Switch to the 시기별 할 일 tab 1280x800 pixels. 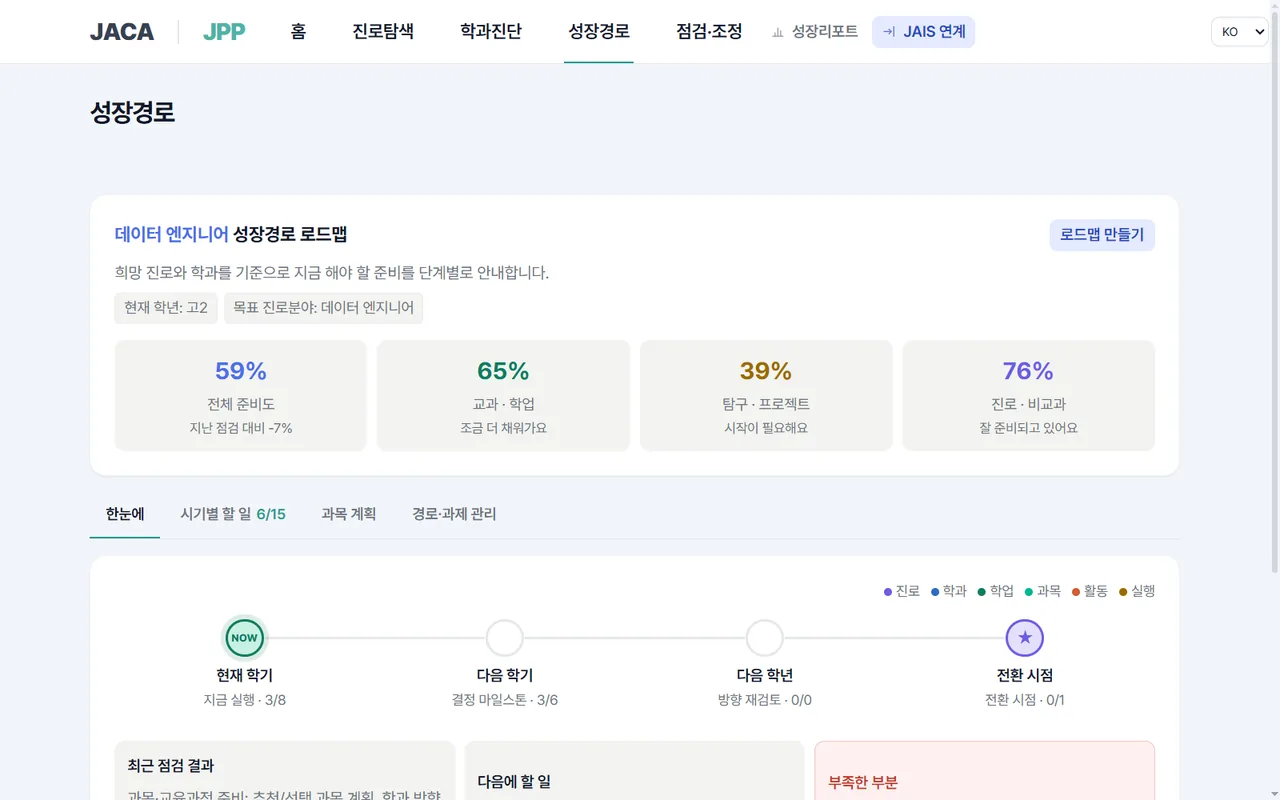[233, 514]
